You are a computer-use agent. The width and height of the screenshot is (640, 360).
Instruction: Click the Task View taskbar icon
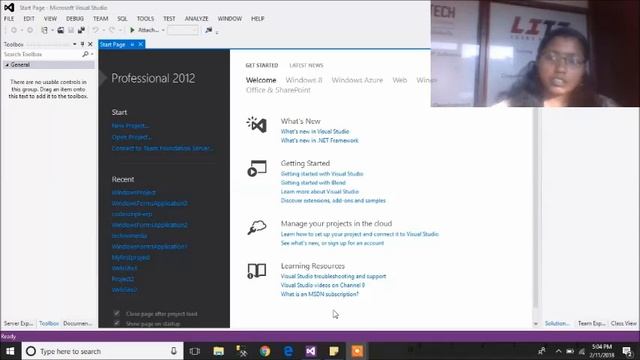pos(195,351)
